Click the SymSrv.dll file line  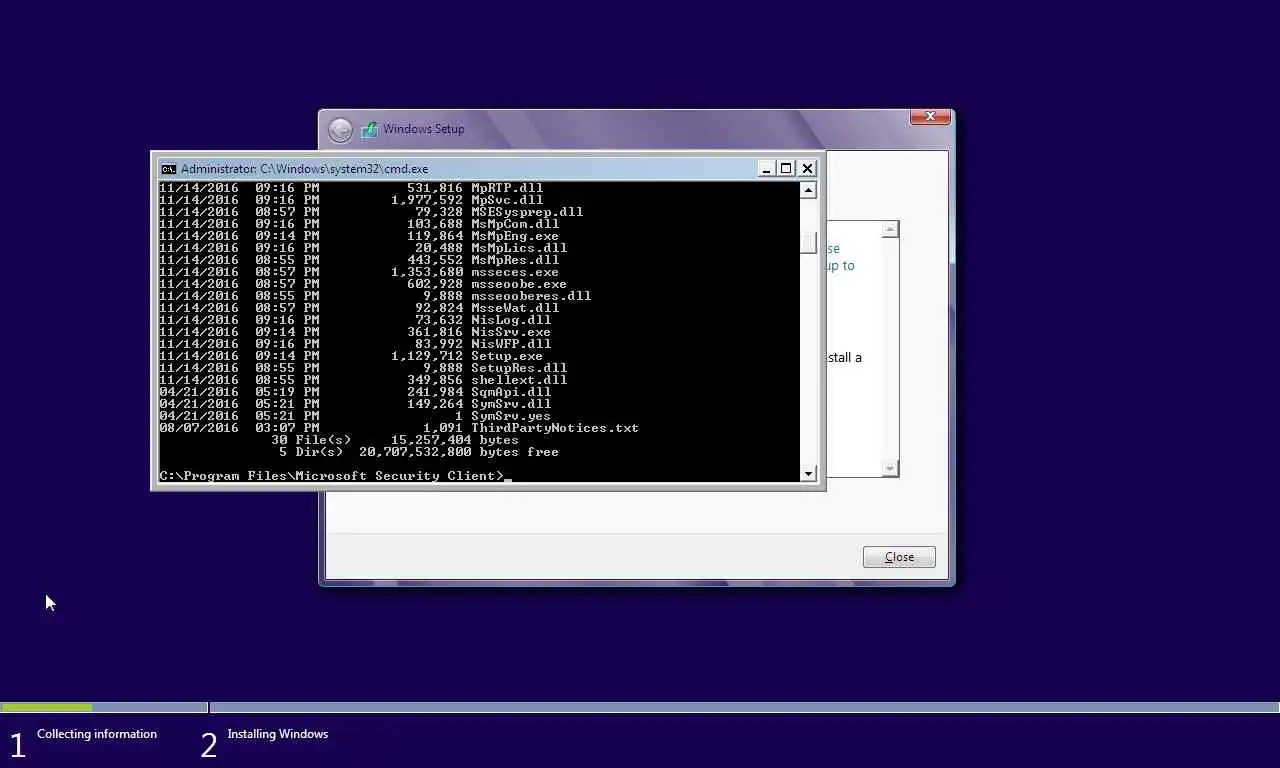[x=355, y=404]
